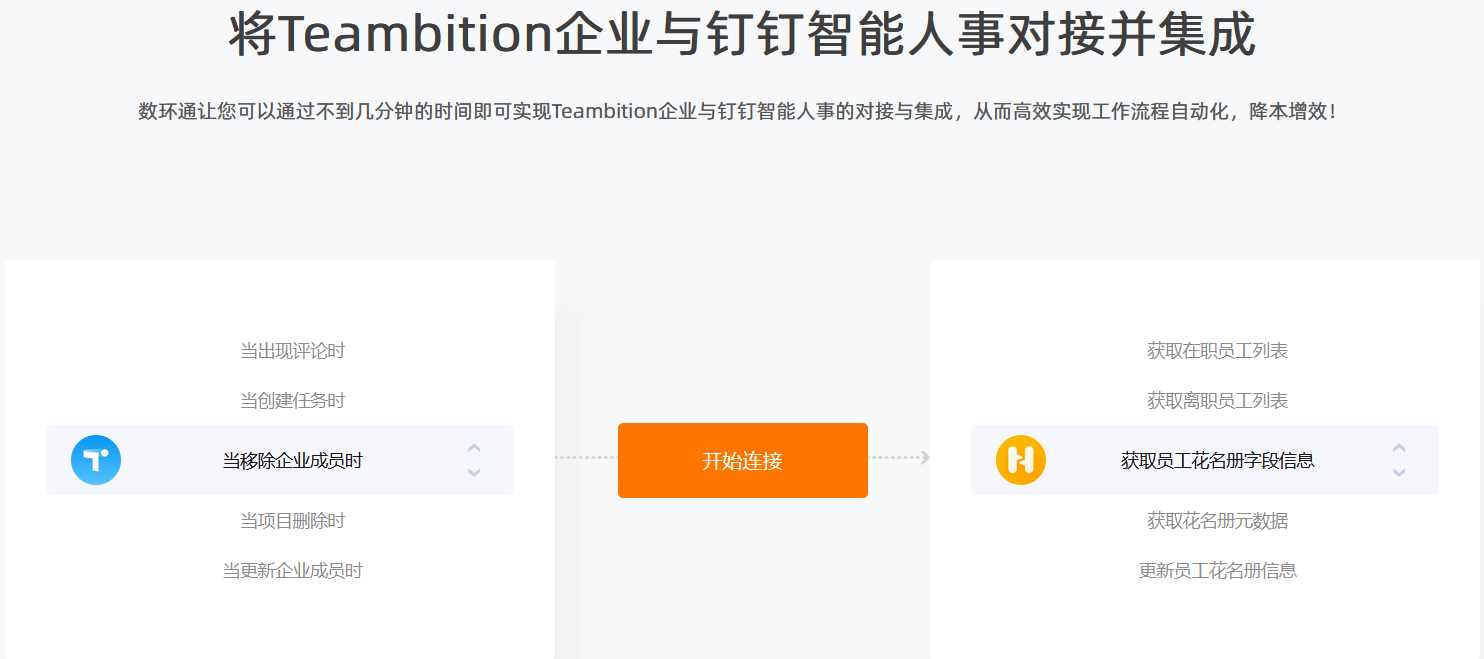The height and width of the screenshot is (659, 1484).
Task: Click the orange DingTalk HR logo icon
Action: coord(1021,460)
